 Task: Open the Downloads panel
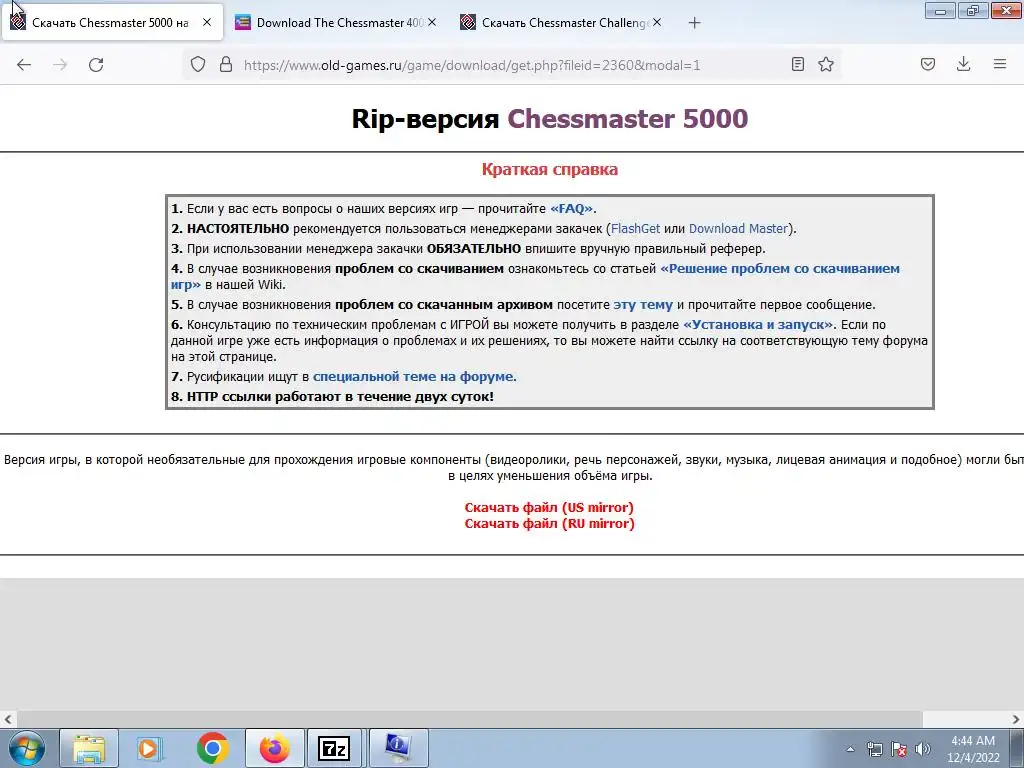click(963, 64)
